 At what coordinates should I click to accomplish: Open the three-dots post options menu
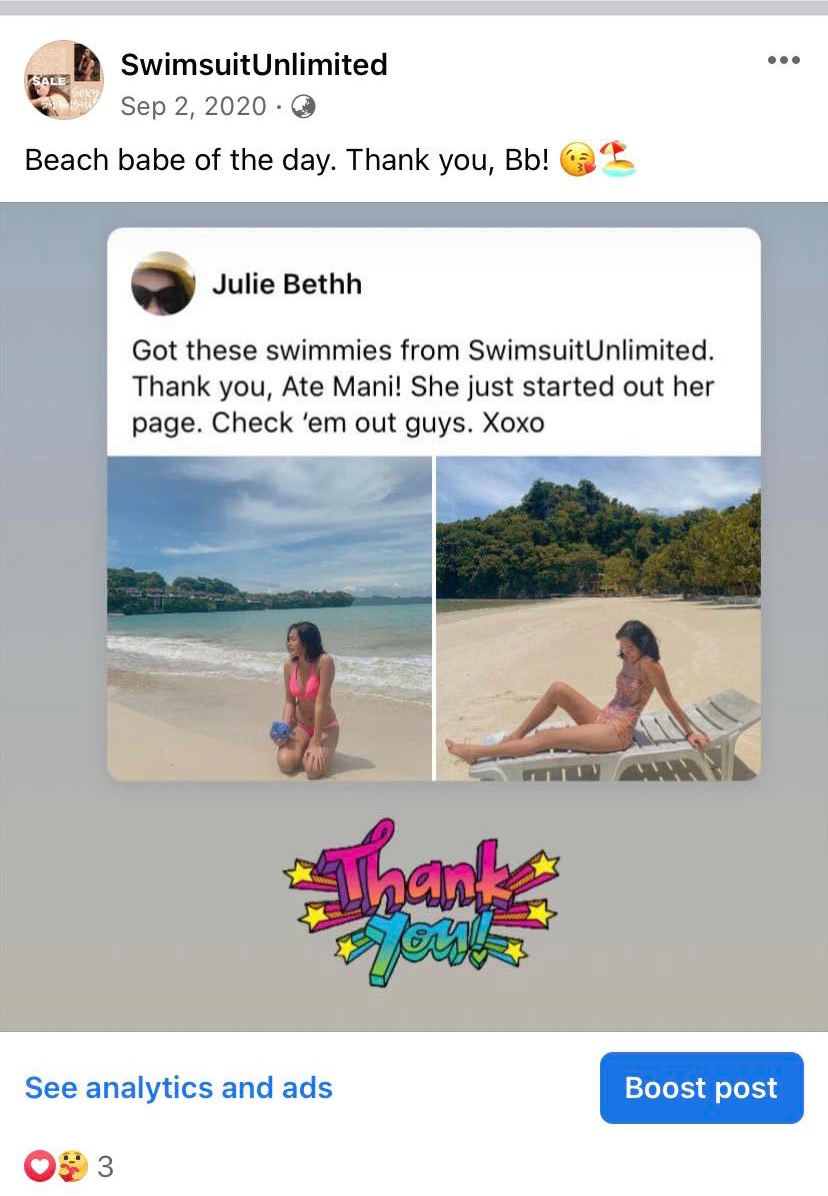tap(783, 60)
